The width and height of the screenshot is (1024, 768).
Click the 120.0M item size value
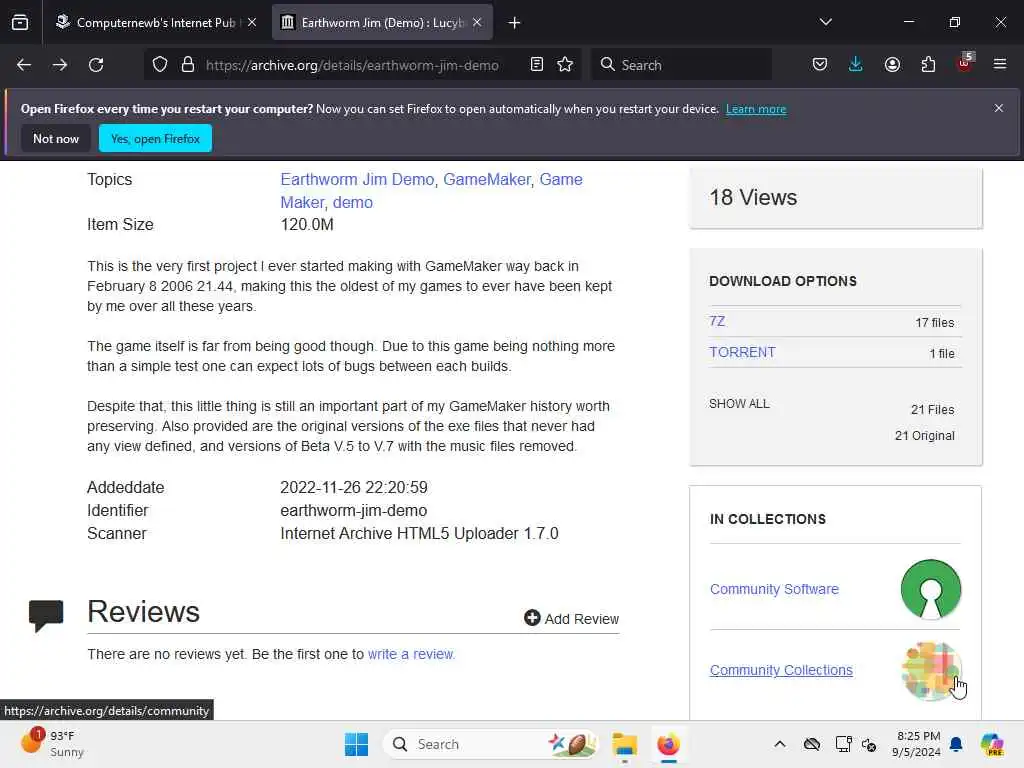tap(307, 225)
